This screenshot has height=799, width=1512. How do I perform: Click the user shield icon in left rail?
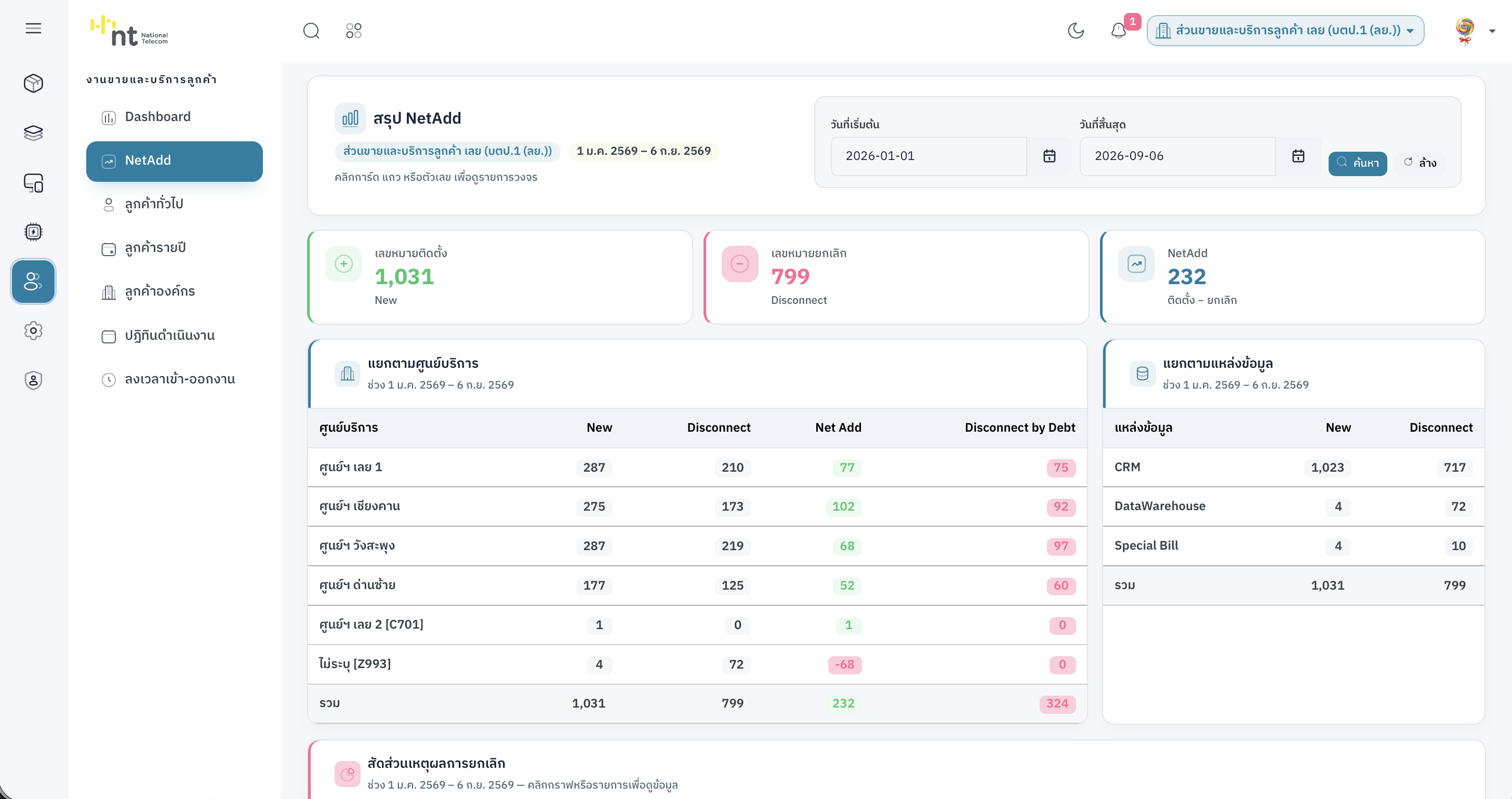click(33, 380)
